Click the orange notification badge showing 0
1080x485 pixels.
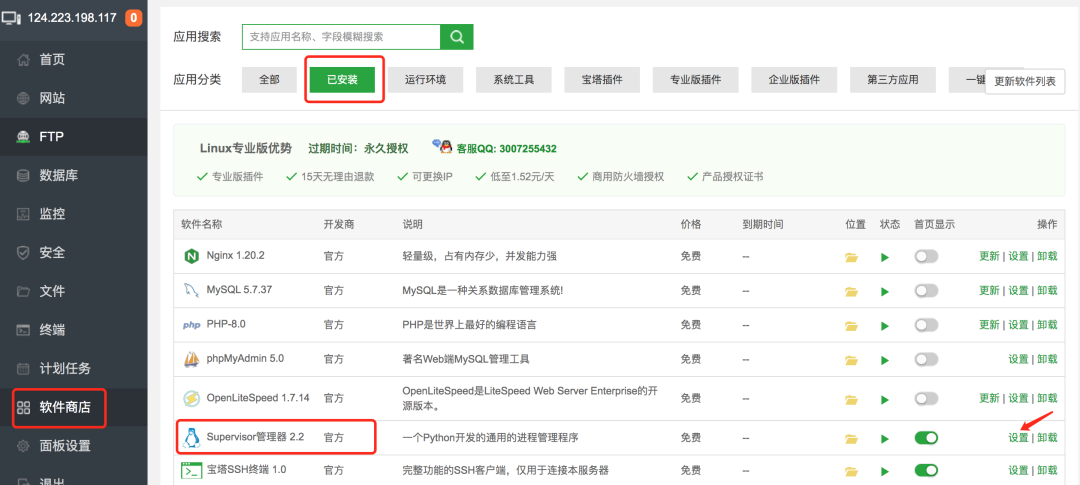134,18
